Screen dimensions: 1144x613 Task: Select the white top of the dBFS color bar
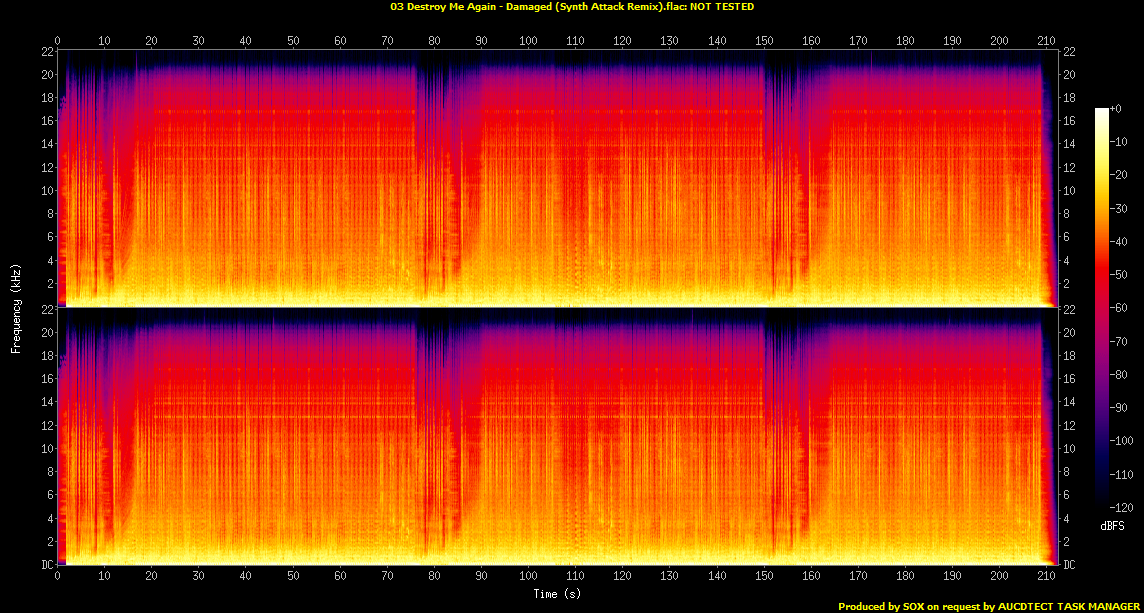pyautogui.click(x=1102, y=110)
